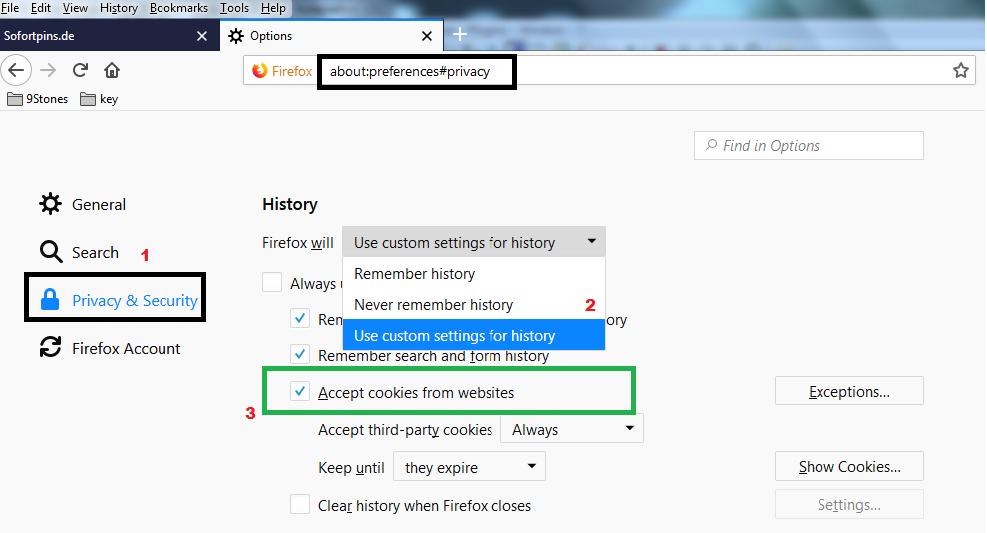987x533 pixels.
Task: Open the home page via house icon
Action: pos(112,70)
